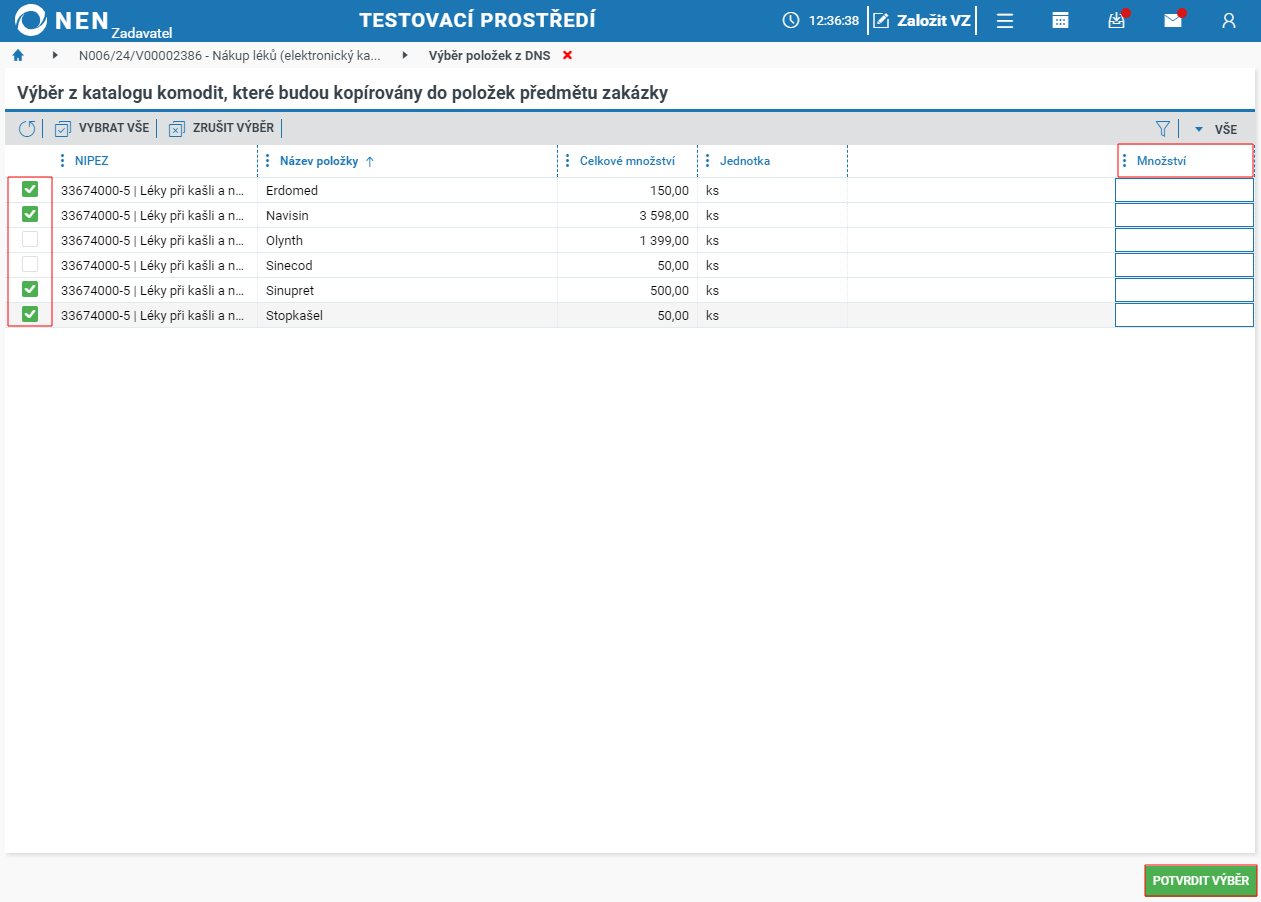Select the Erdomed item name cell

point(407,190)
